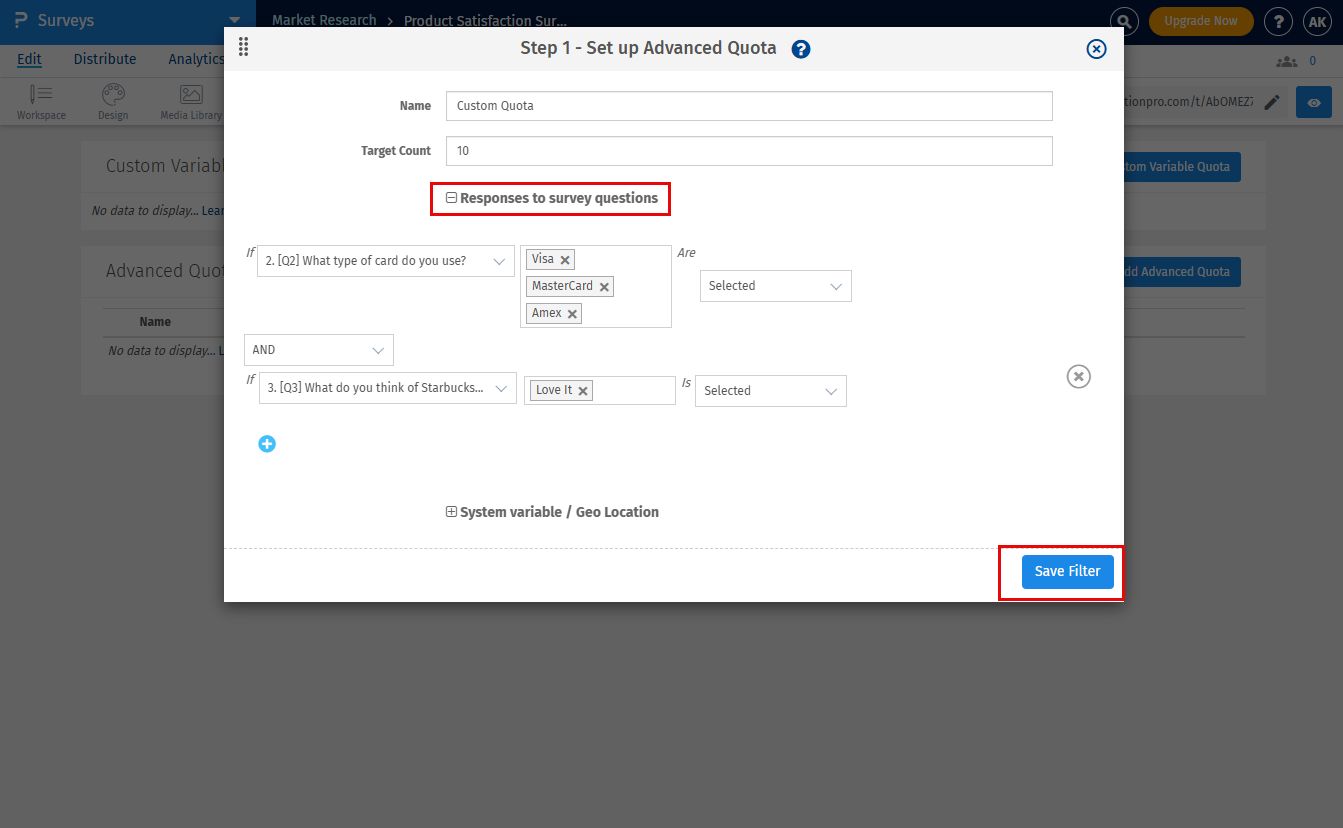Viewport: 1343px width, 828px height.
Task: Click the drag handle in the dialog corner
Action: (x=243, y=46)
